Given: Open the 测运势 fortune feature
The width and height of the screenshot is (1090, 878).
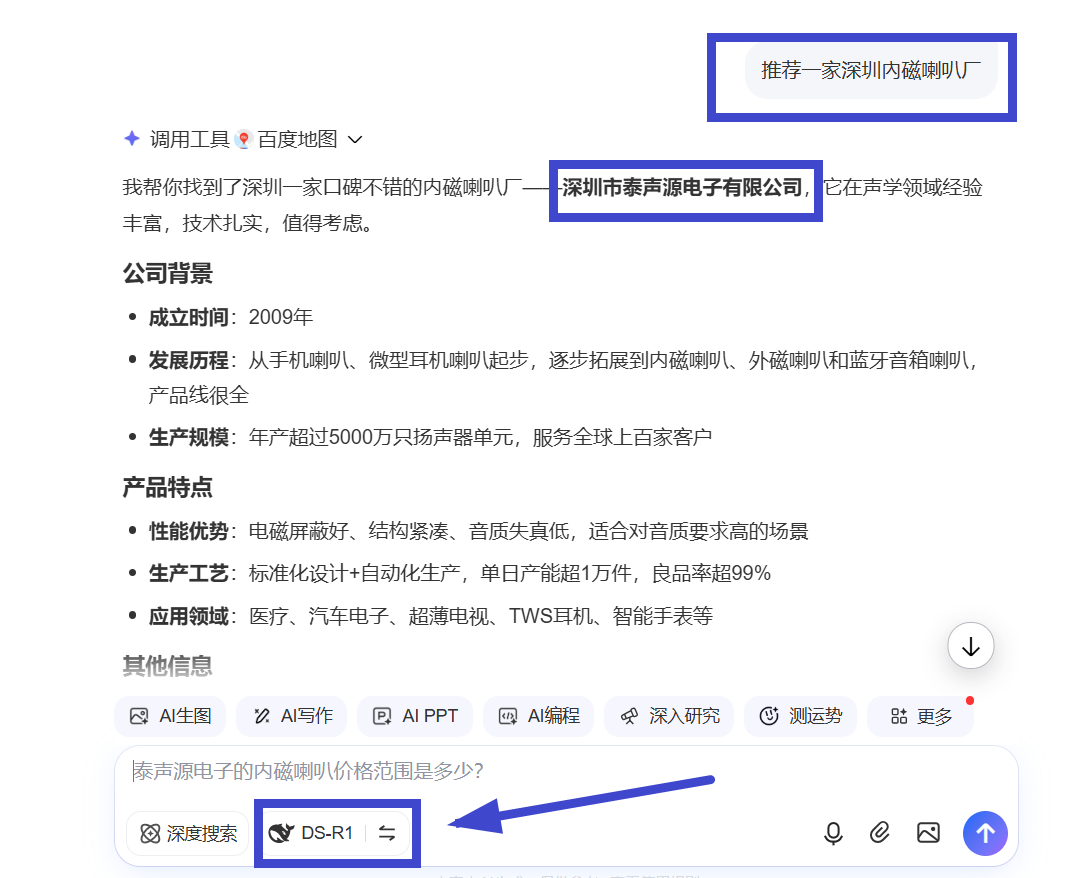Looking at the screenshot, I should 800,716.
